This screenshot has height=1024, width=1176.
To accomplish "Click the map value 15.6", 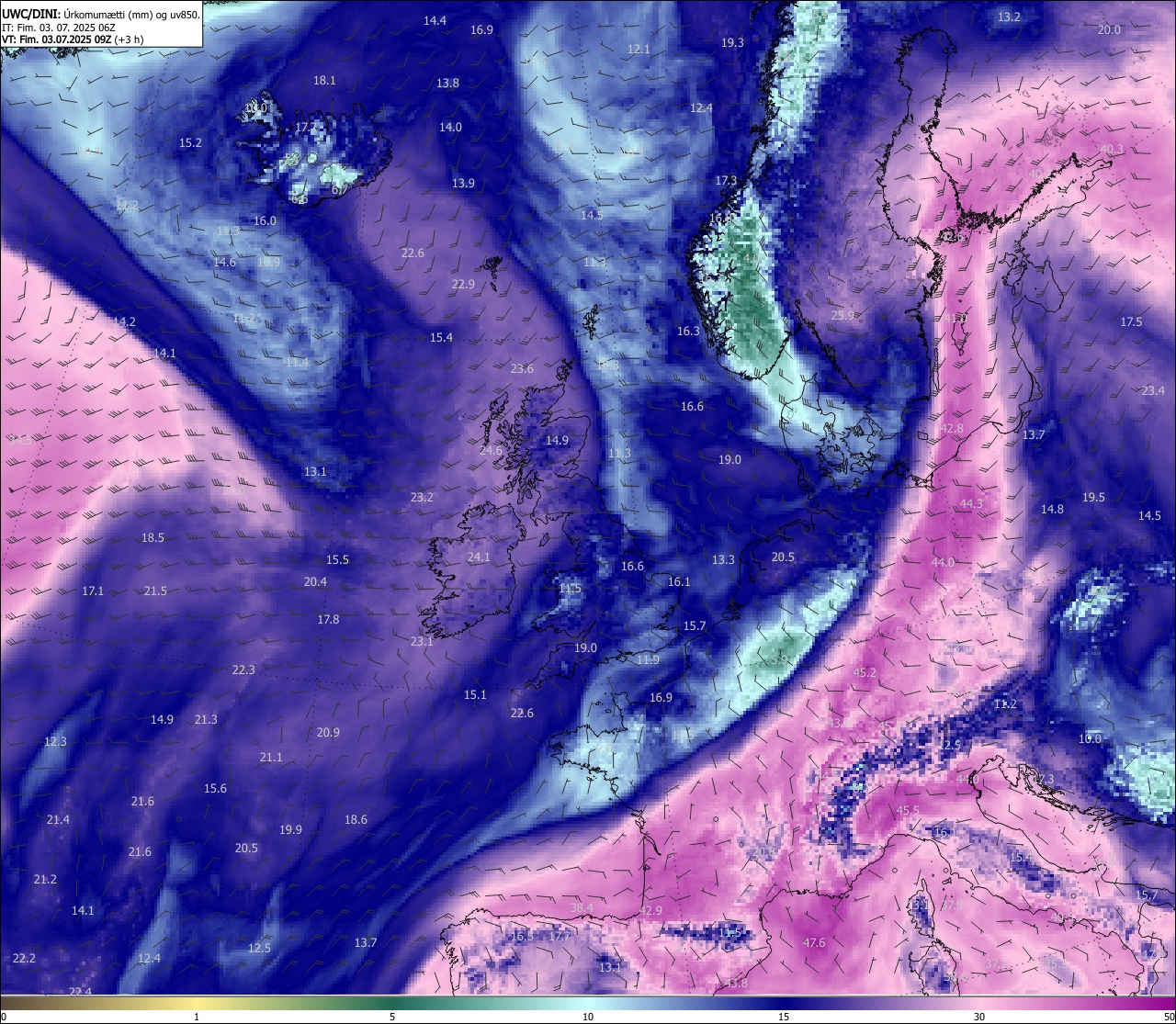I will pyautogui.click(x=215, y=788).
